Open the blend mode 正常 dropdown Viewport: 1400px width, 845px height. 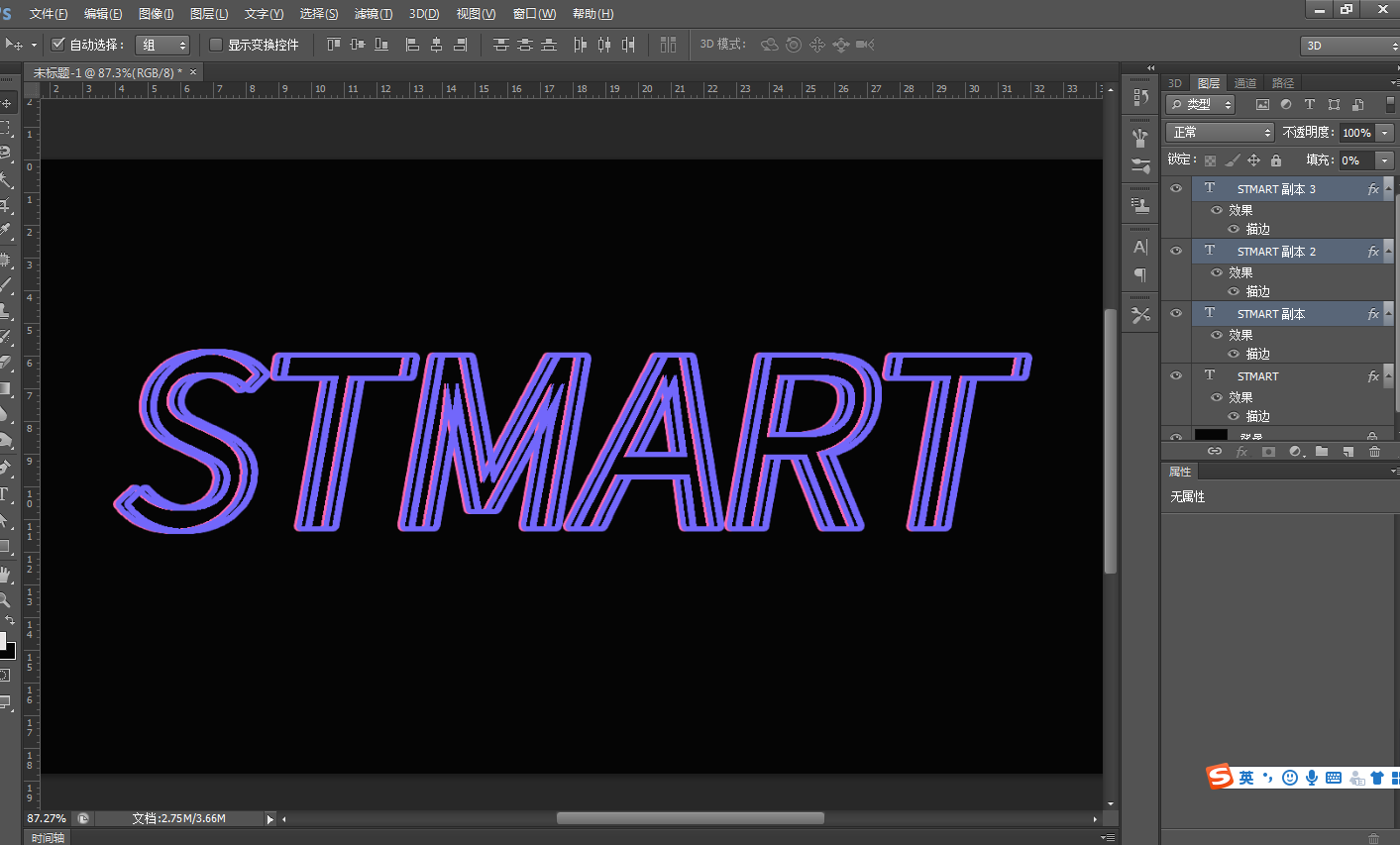(x=1220, y=133)
